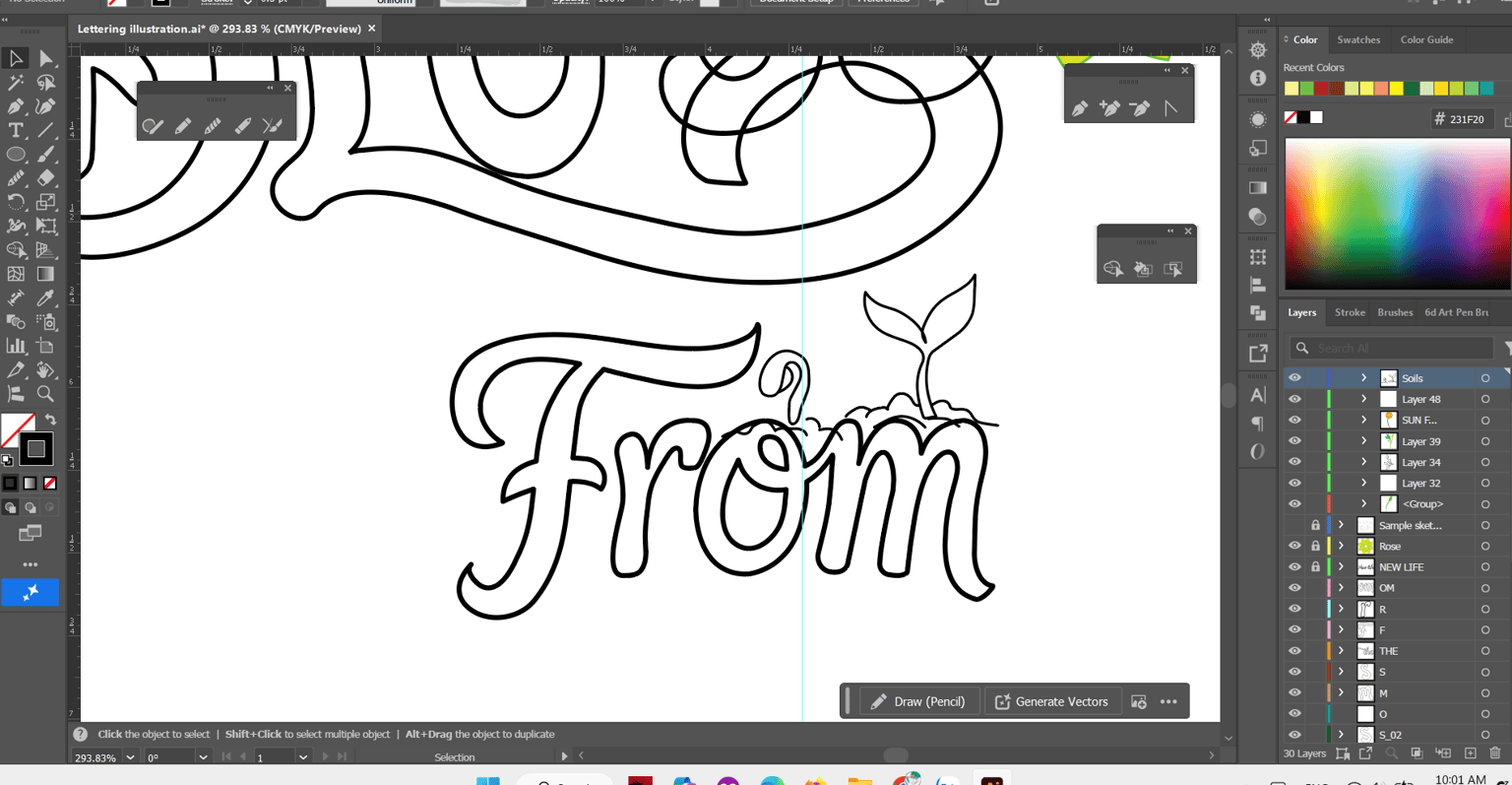1512x785 pixels.
Task: Switch to the Swatches tab
Action: [x=1358, y=40]
